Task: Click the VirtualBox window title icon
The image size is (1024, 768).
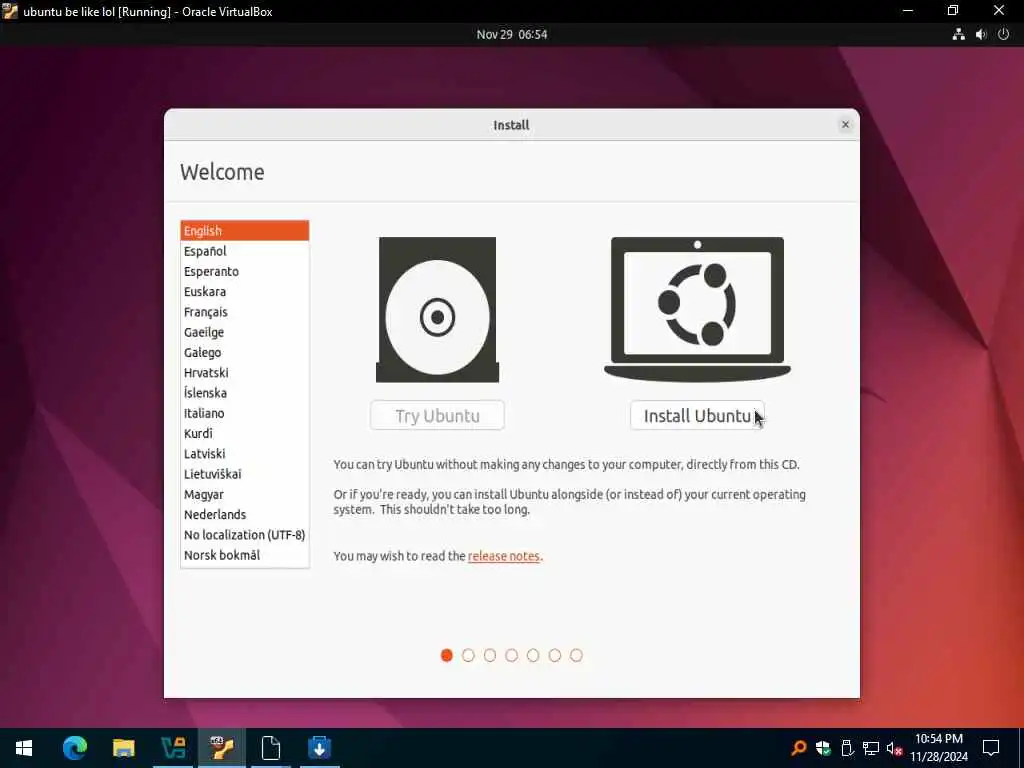Action: click(x=10, y=11)
